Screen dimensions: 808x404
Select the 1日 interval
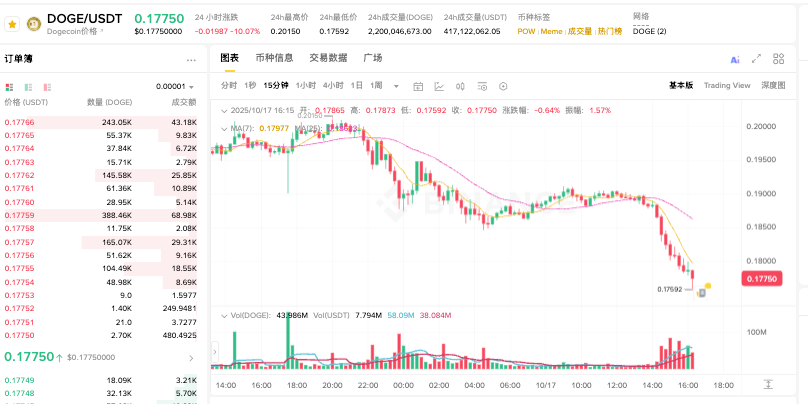click(x=357, y=86)
